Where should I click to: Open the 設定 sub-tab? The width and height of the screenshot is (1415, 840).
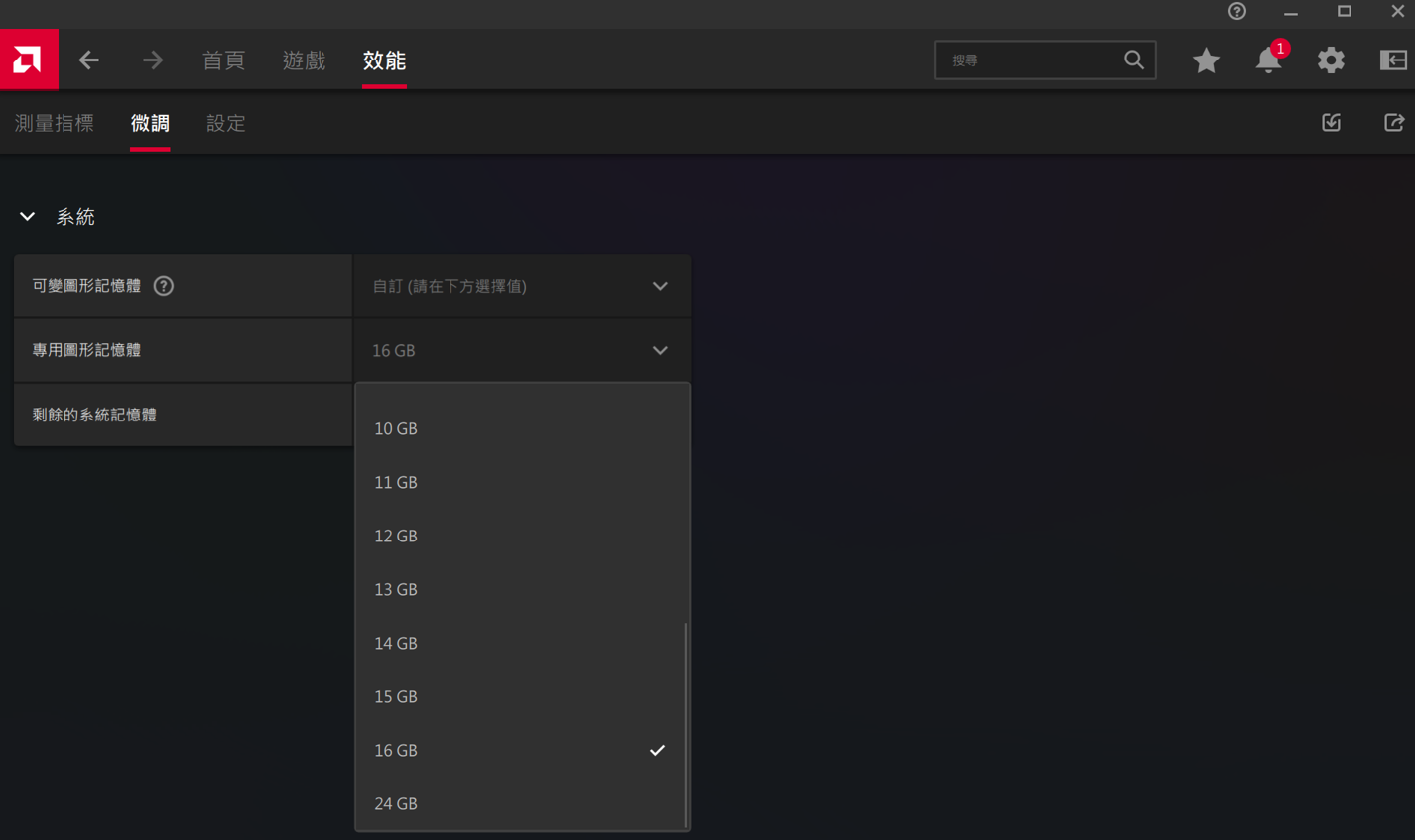(x=225, y=123)
